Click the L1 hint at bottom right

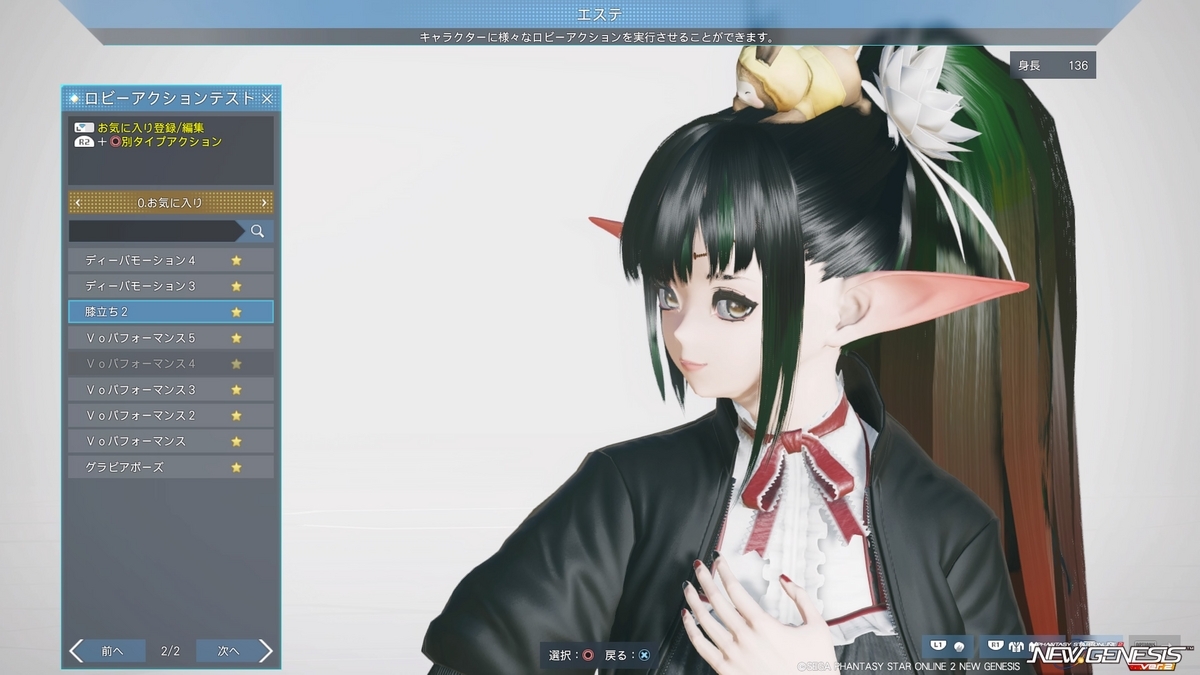[x=946, y=647]
